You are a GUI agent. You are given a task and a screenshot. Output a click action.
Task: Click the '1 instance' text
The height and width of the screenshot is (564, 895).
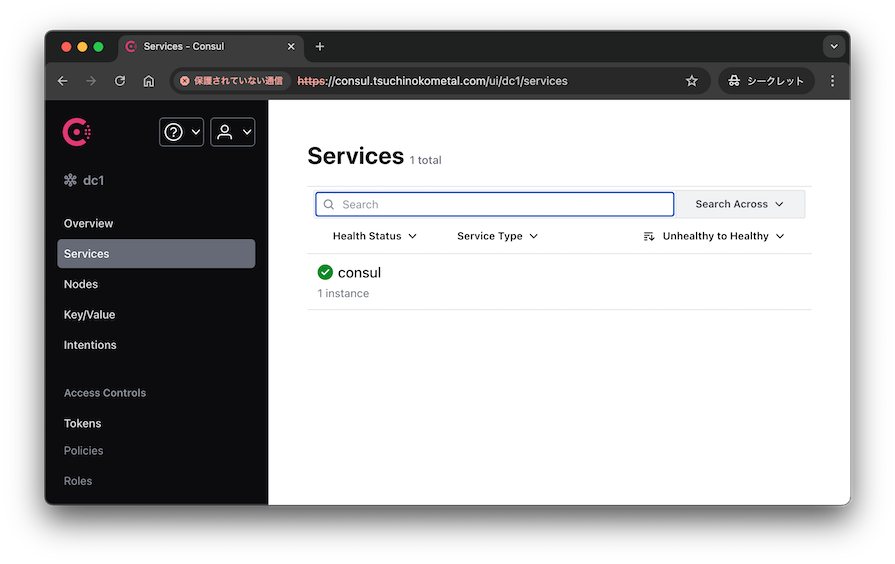[343, 293]
